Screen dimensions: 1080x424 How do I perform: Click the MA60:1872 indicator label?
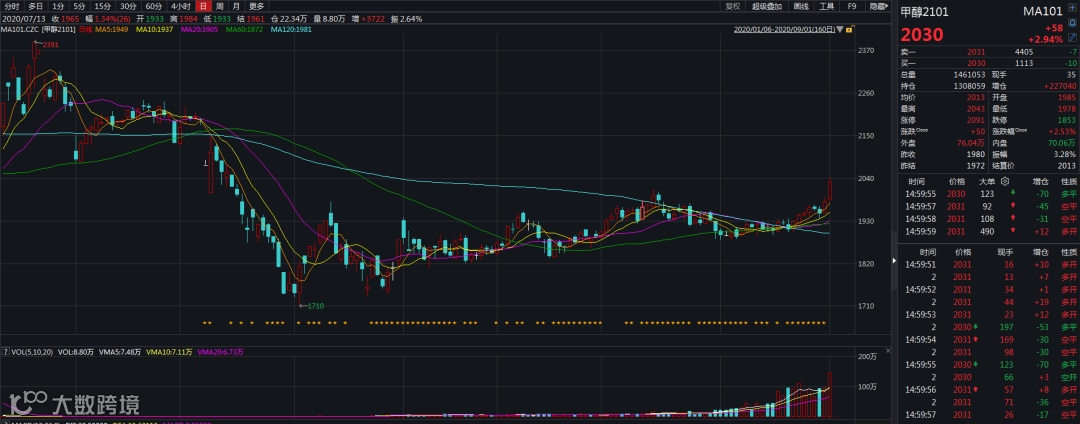[x=244, y=30]
